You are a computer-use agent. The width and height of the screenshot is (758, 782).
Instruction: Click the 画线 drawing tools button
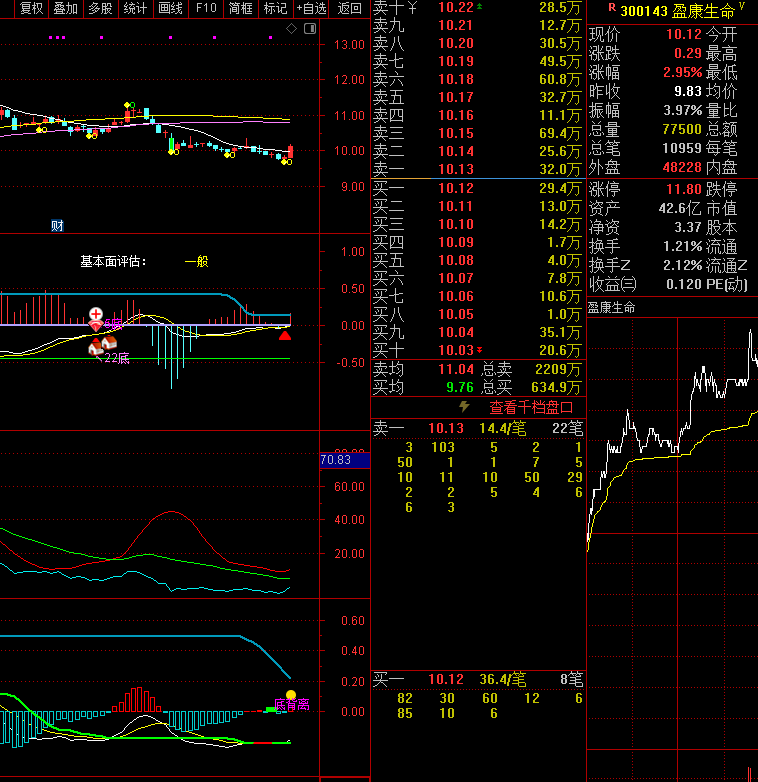[171, 9]
